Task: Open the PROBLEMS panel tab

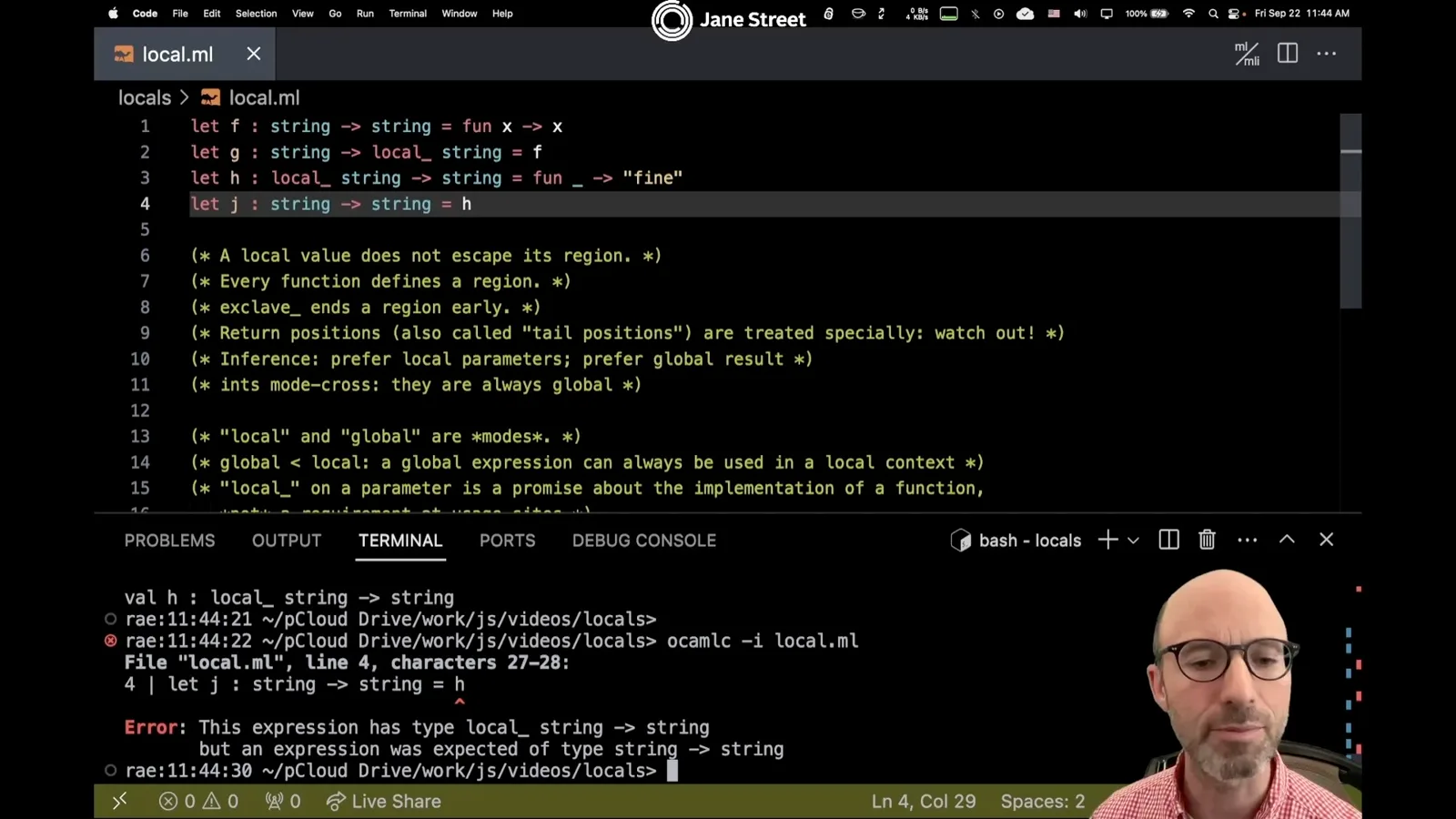Action: 170,541
